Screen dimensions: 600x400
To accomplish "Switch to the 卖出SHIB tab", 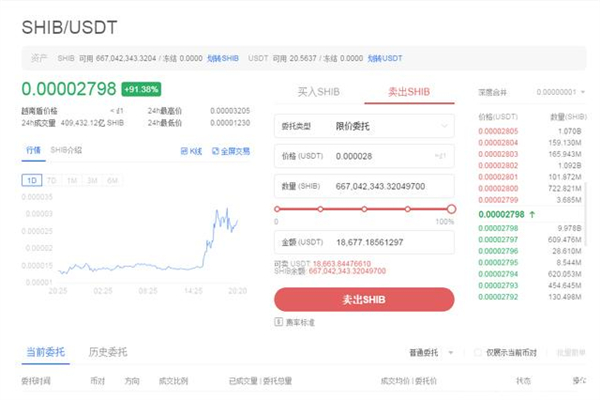I will (x=409, y=92).
